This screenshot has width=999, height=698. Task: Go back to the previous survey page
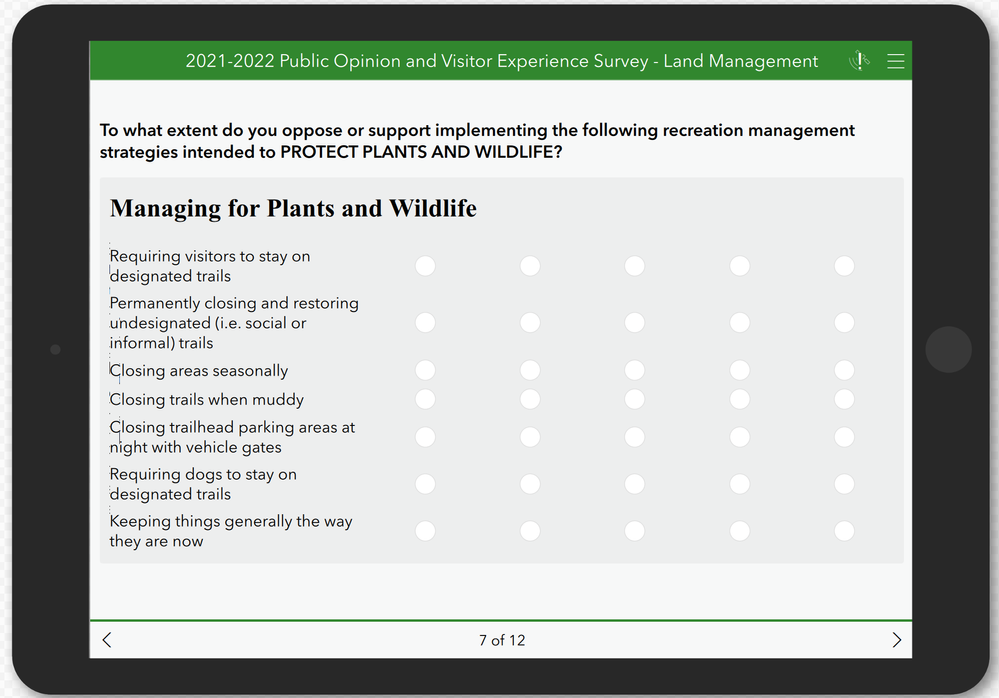(107, 640)
